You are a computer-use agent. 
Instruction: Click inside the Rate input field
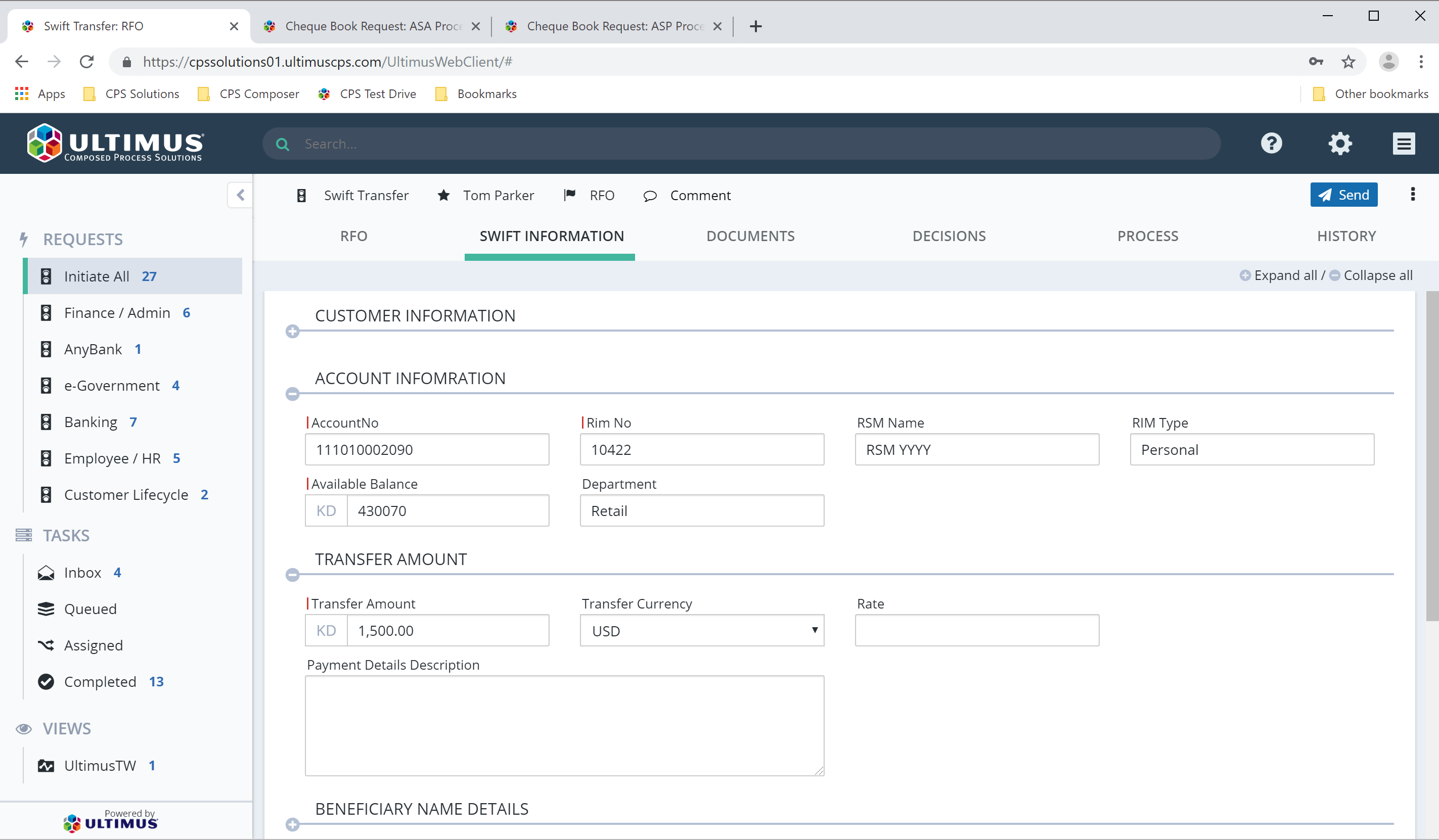tap(976, 631)
